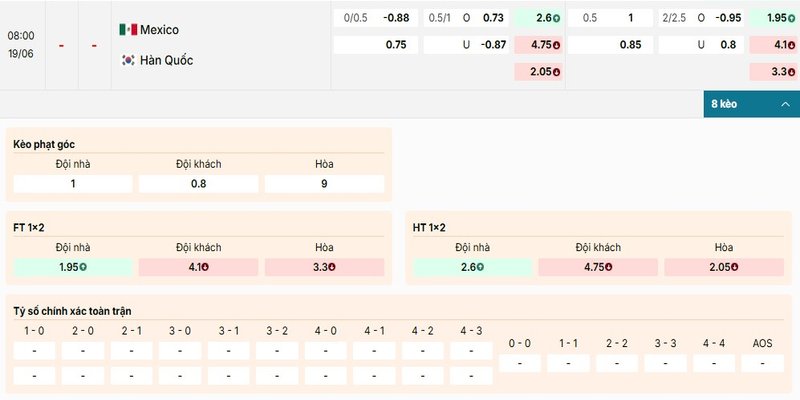Screen dimensions: 800x400
Task: Pick HT 1×2 Đội khách odds 4.75
Action: click(598, 267)
